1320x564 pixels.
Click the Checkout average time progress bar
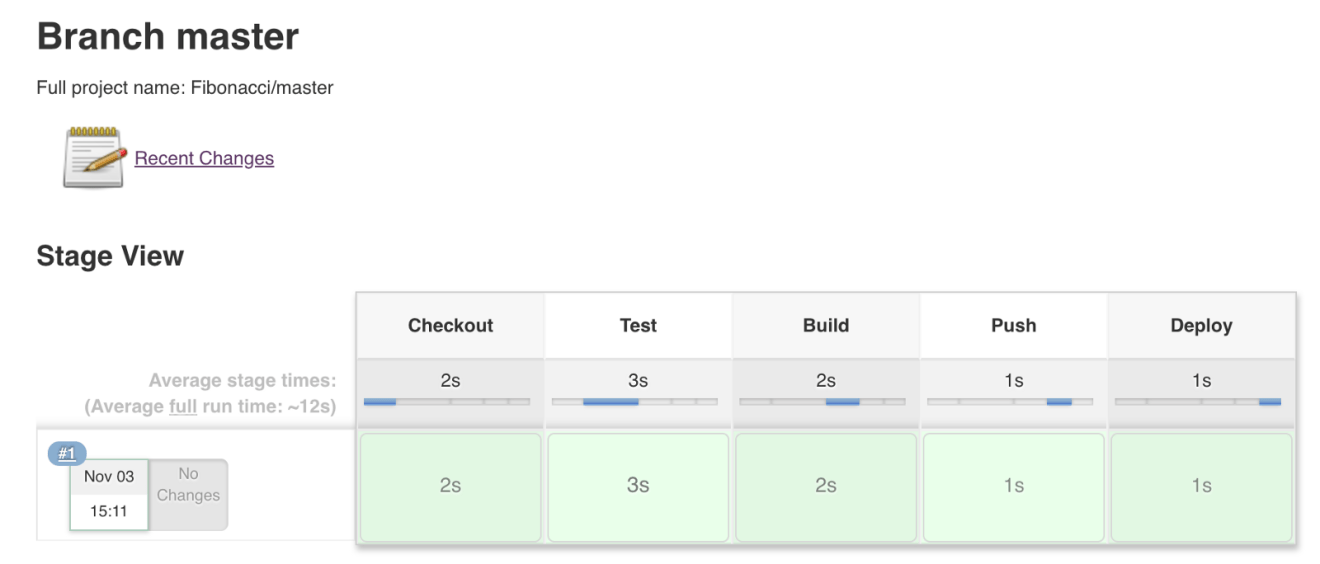pyautogui.click(x=447, y=402)
